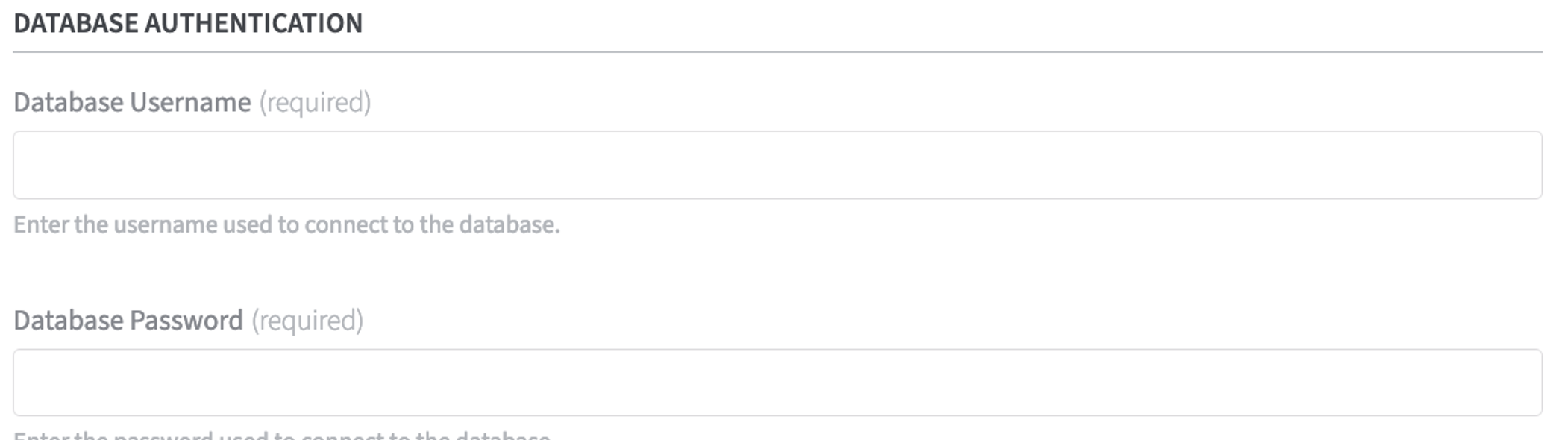The width and height of the screenshot is (1568, 440).
Task: Click the divider line under the section heading
Action: 777,52
